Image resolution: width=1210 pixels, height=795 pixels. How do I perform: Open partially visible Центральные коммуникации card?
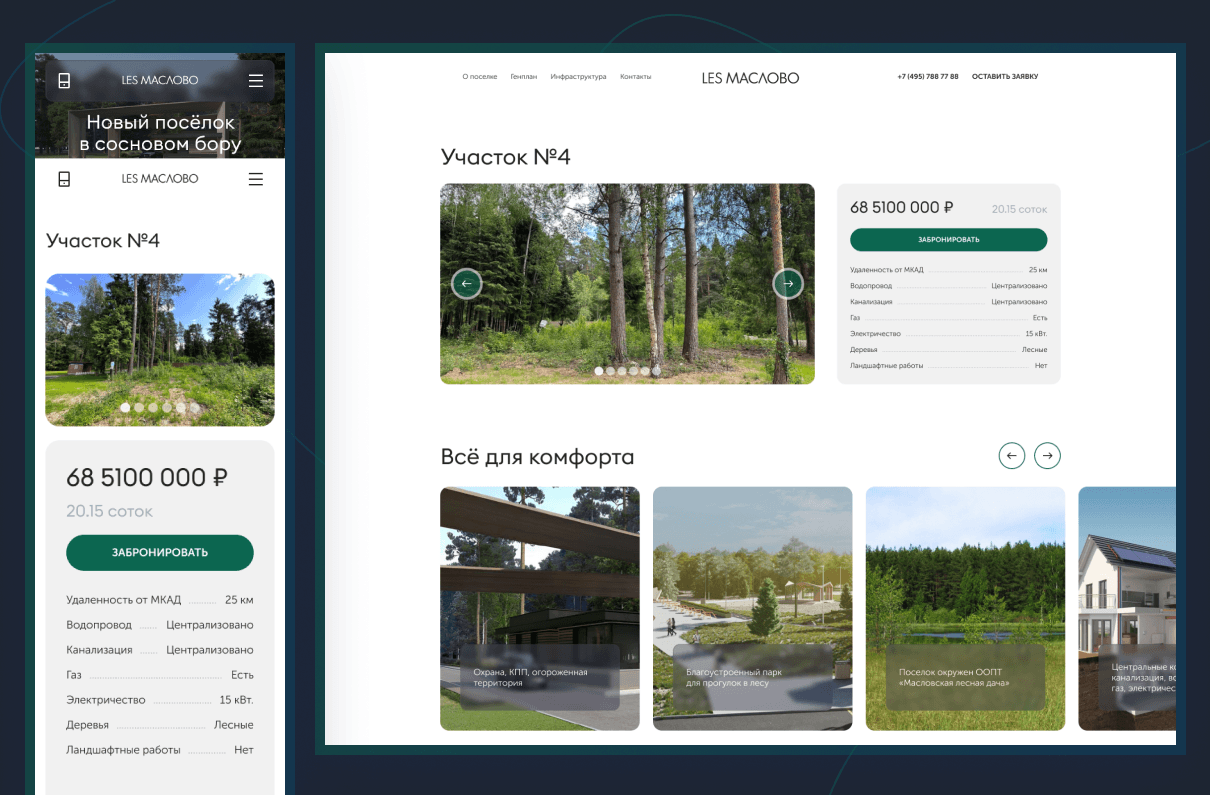(x=1127, y=608)
